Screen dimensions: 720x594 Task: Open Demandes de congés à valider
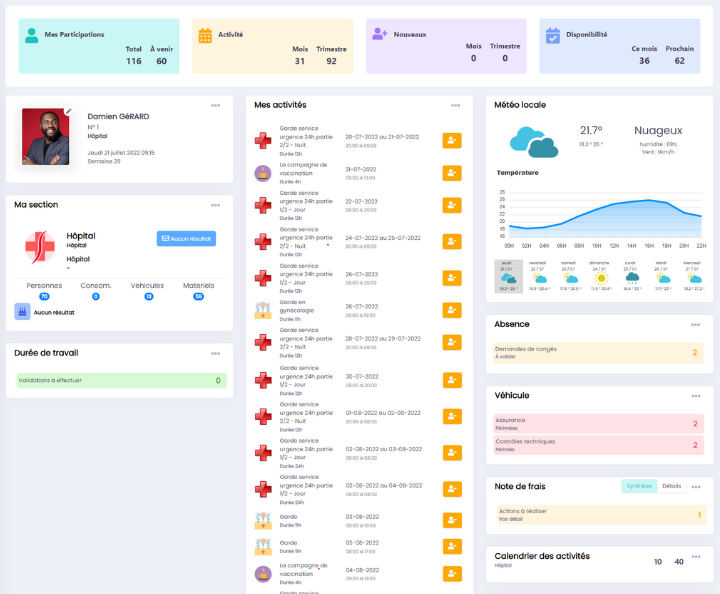598,353
